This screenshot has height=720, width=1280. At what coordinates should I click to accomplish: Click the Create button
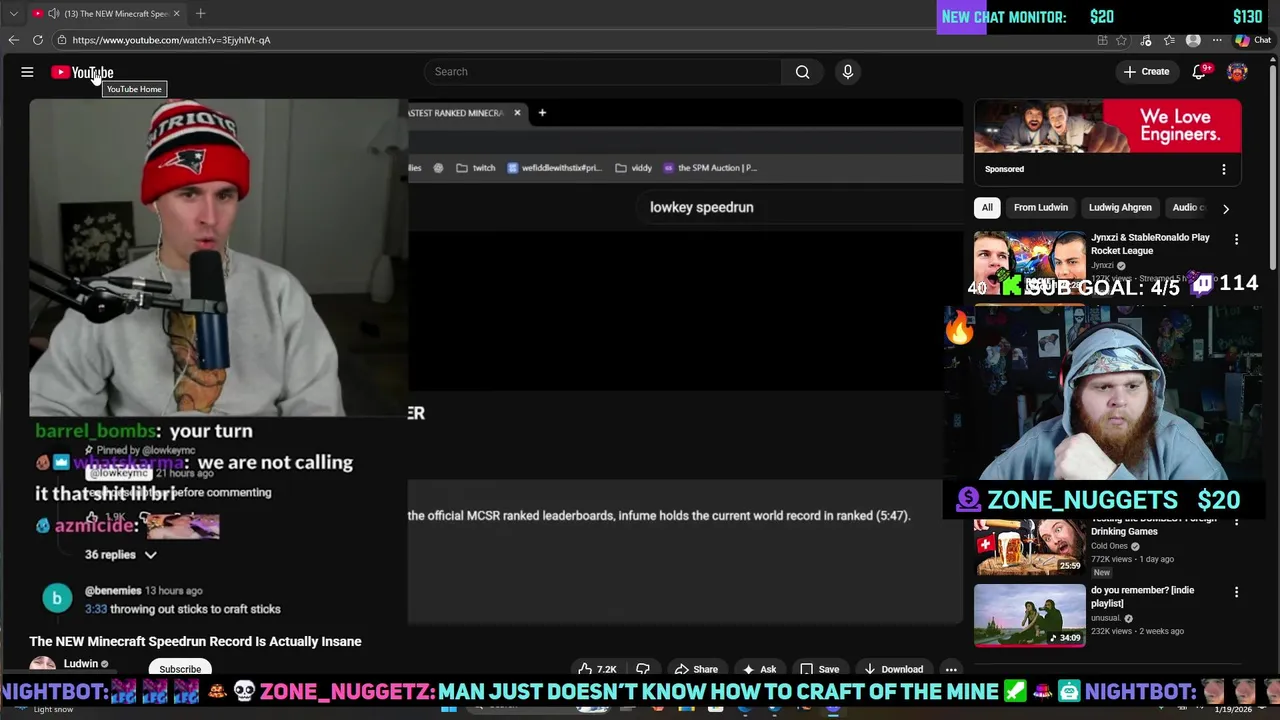pyautogui.click(x=1146, y=72)
